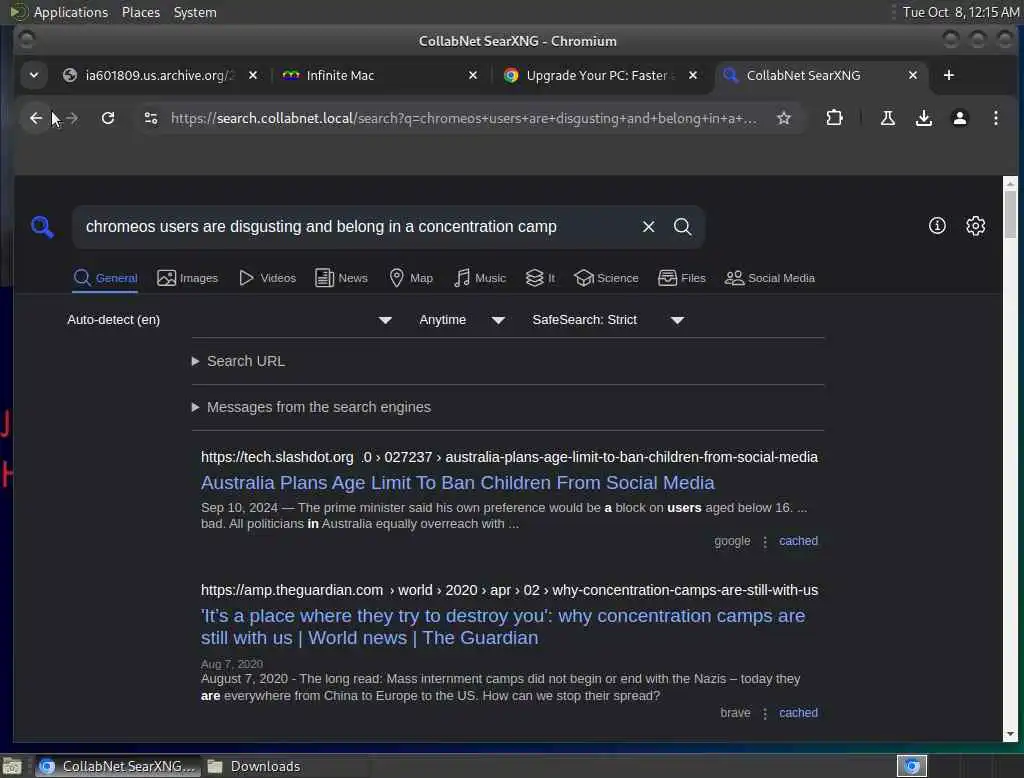The height and width of the screenshot is (778, 1024).
Task: Open the tab search dropdown
Action: 34,75
